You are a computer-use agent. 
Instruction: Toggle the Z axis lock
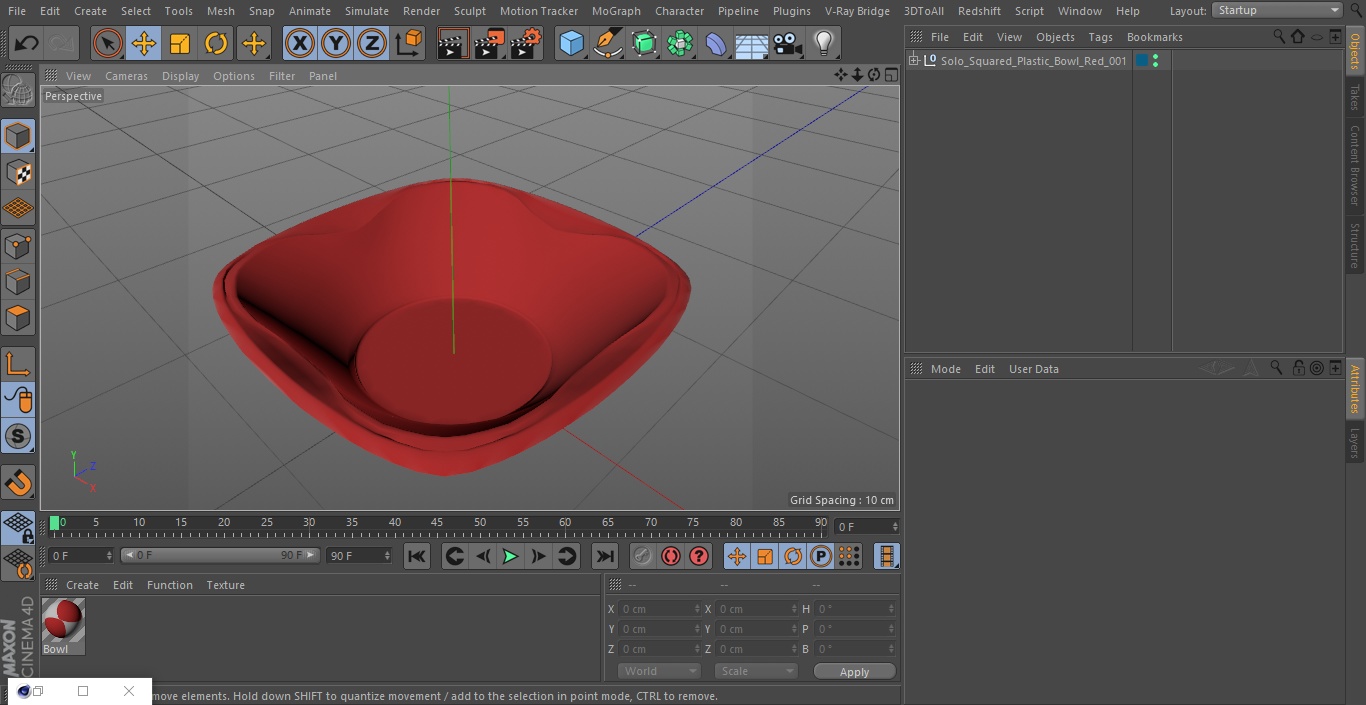[372, 44]
